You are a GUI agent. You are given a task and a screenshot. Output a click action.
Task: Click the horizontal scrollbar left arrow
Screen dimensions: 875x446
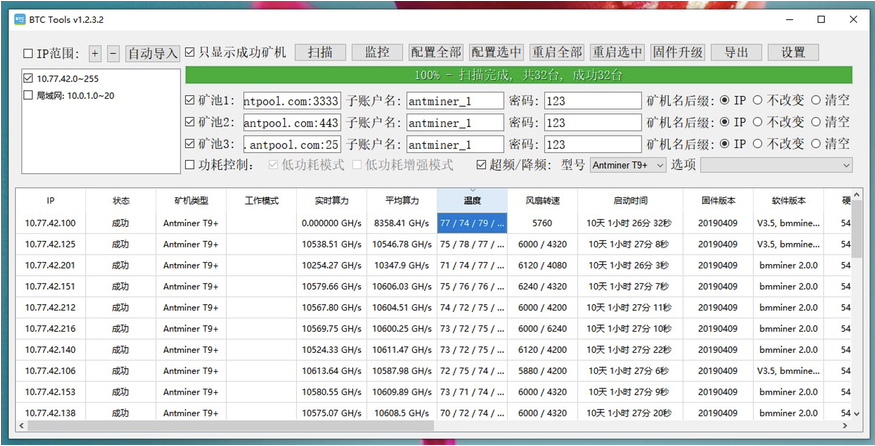click(x=21, y=425)
